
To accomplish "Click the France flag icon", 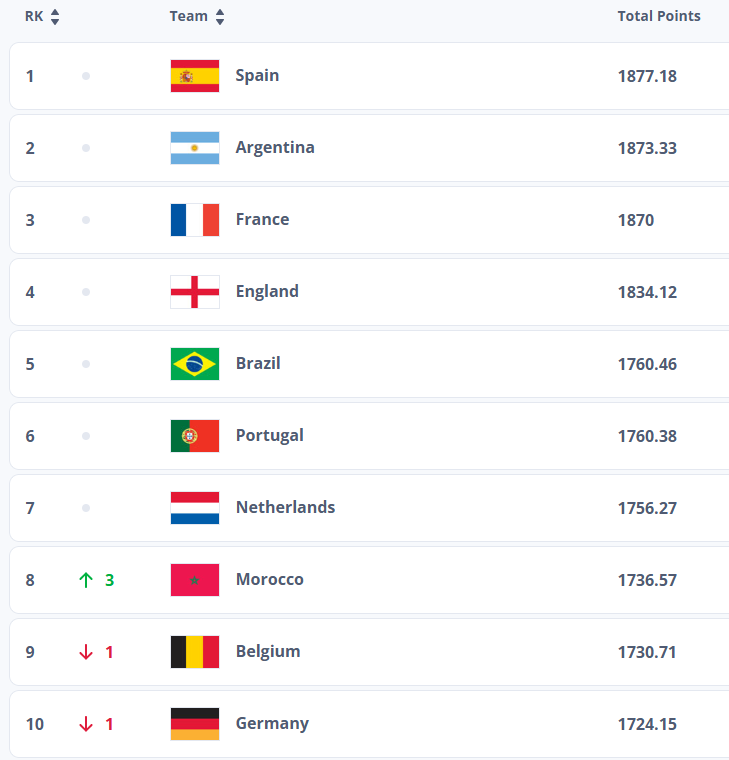I will pos(195,220).
